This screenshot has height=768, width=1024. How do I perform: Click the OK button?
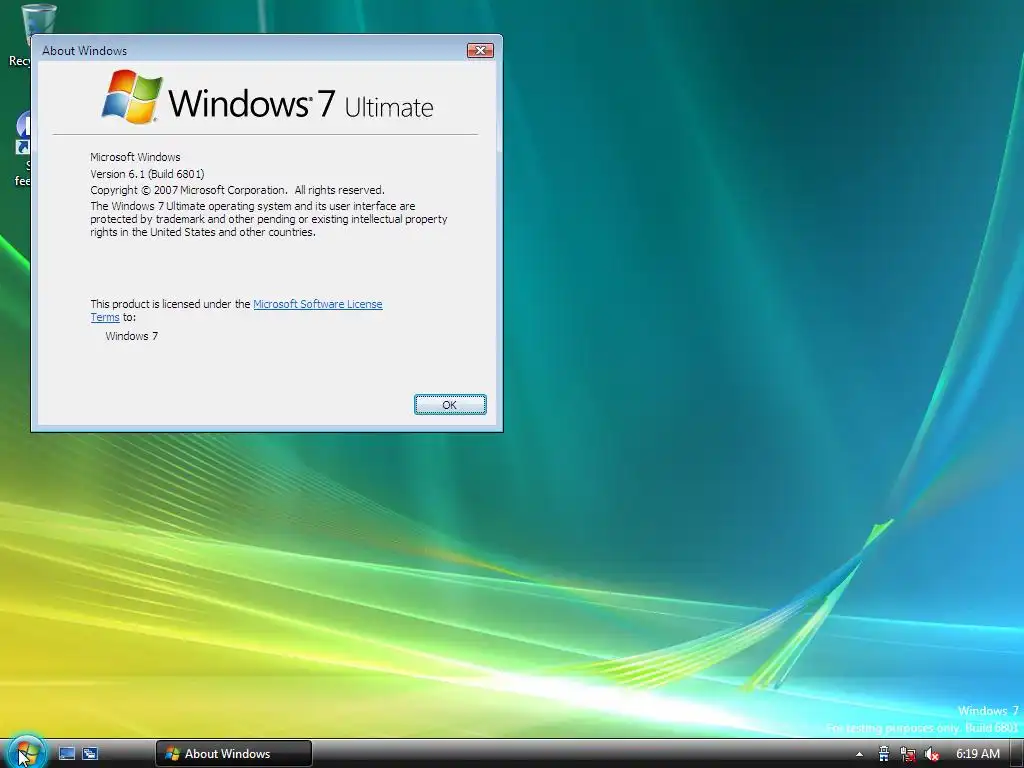(x=450, y=405)
